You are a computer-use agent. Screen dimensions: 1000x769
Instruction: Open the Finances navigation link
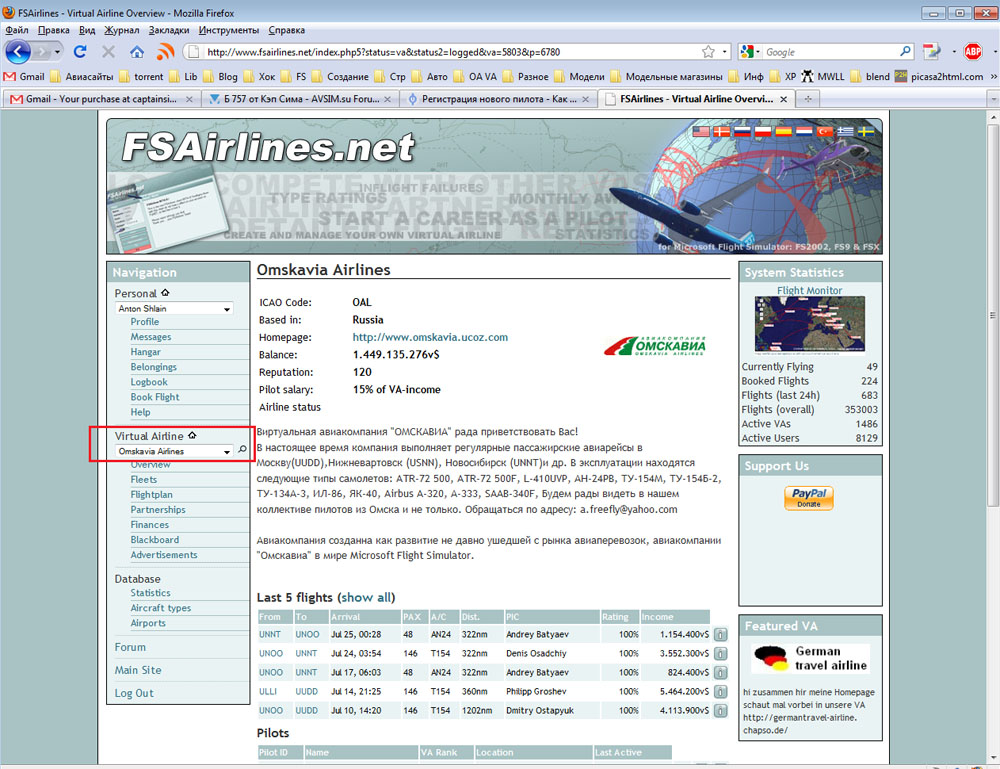click(150, 525)
